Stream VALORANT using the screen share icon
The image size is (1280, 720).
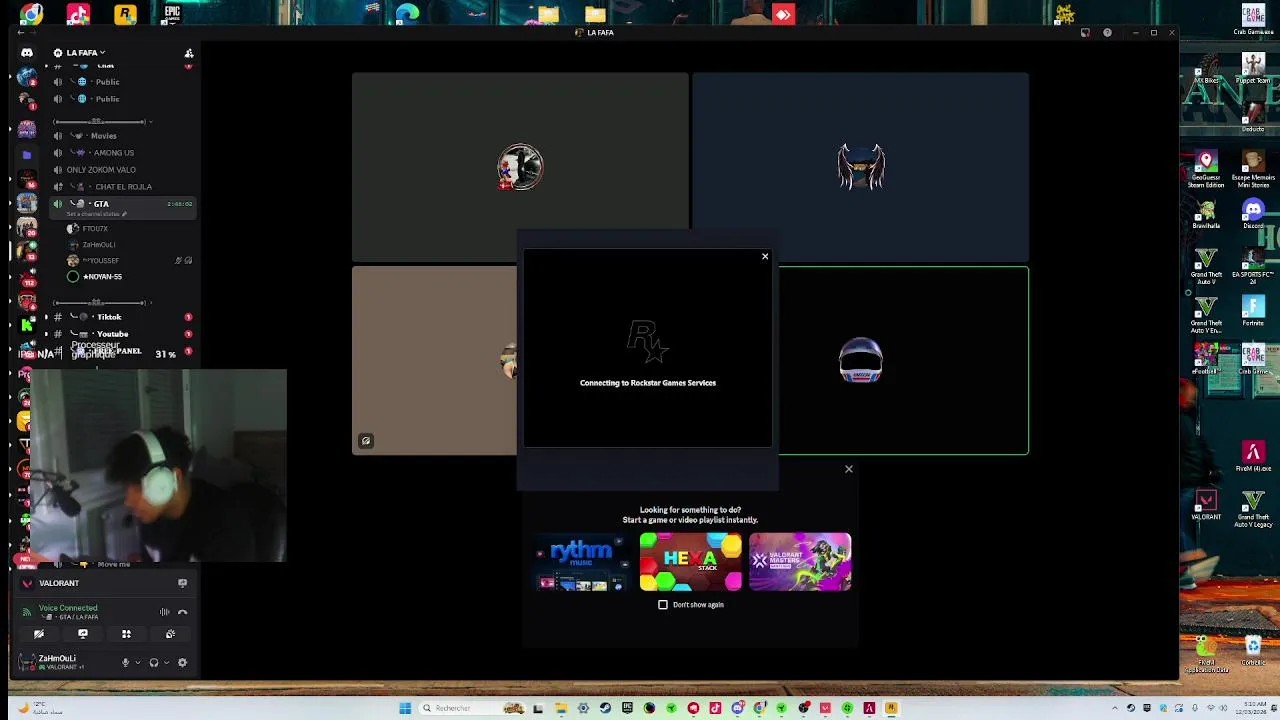[182, 583]
